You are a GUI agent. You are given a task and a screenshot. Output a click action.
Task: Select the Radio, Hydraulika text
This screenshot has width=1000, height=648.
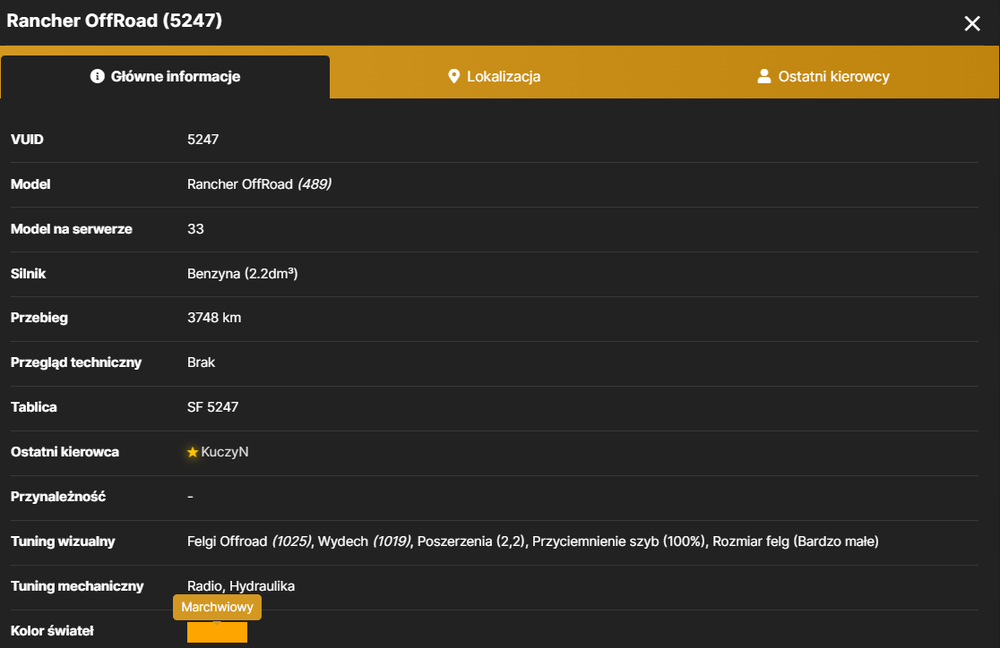coord(240,586)
